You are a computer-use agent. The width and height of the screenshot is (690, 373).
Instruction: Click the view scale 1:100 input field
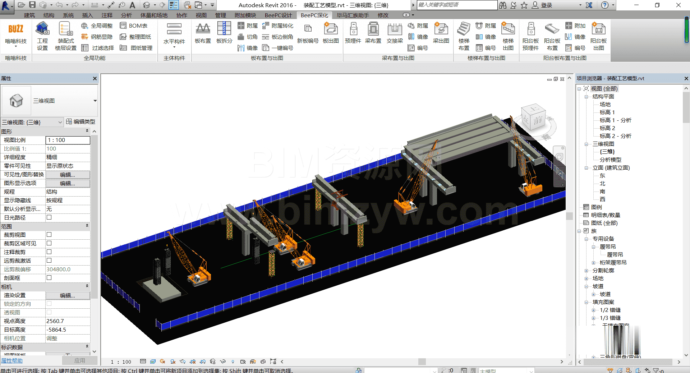[x=68, y=140]
